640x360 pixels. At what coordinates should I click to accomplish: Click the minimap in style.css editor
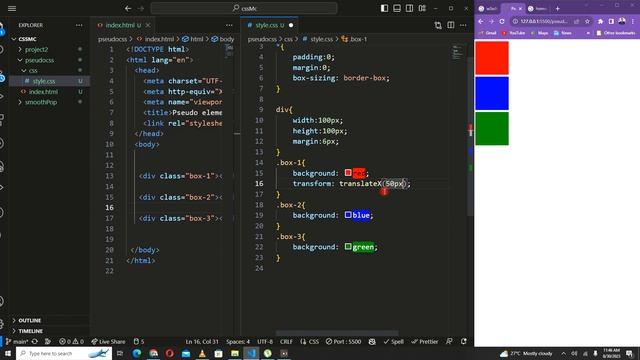457,52
